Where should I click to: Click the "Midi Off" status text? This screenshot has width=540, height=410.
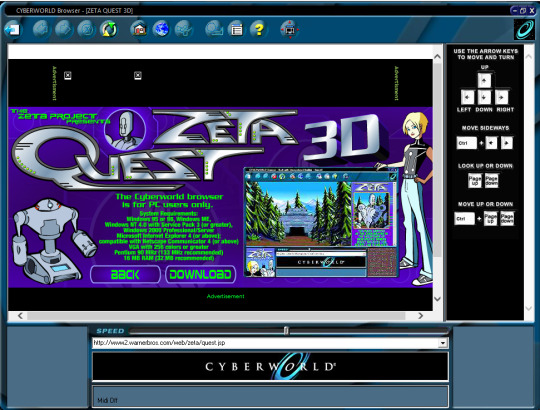107,400
